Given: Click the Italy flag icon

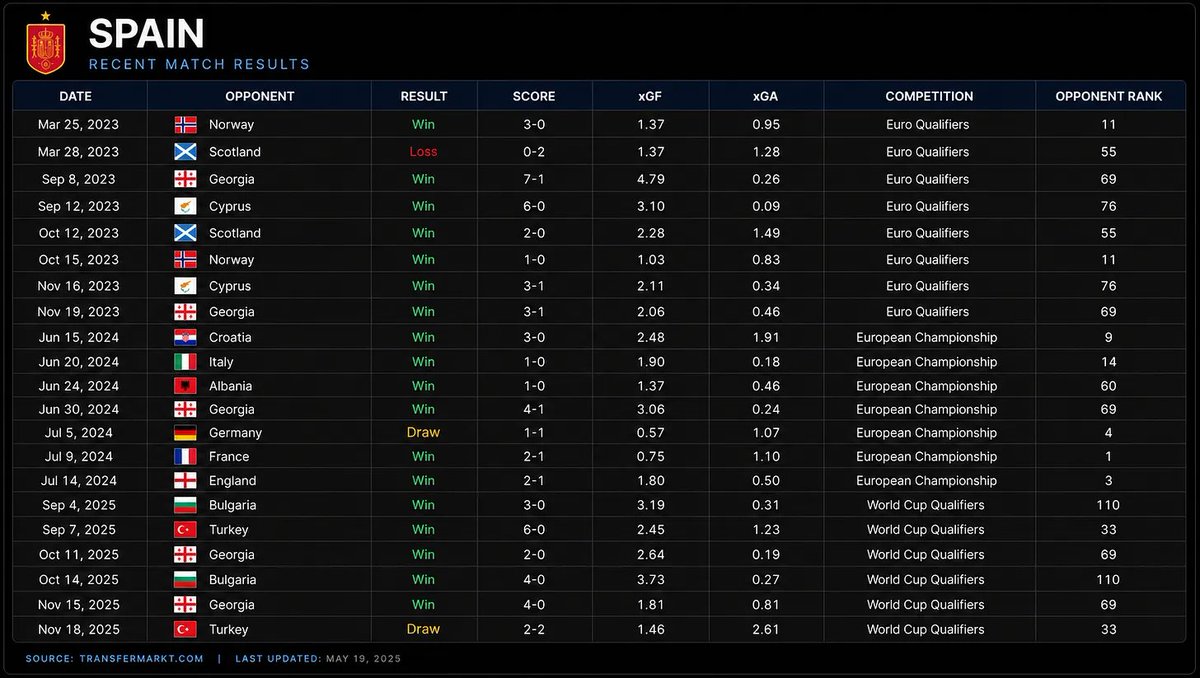Looking at the screenshot, I should point(186,362).
